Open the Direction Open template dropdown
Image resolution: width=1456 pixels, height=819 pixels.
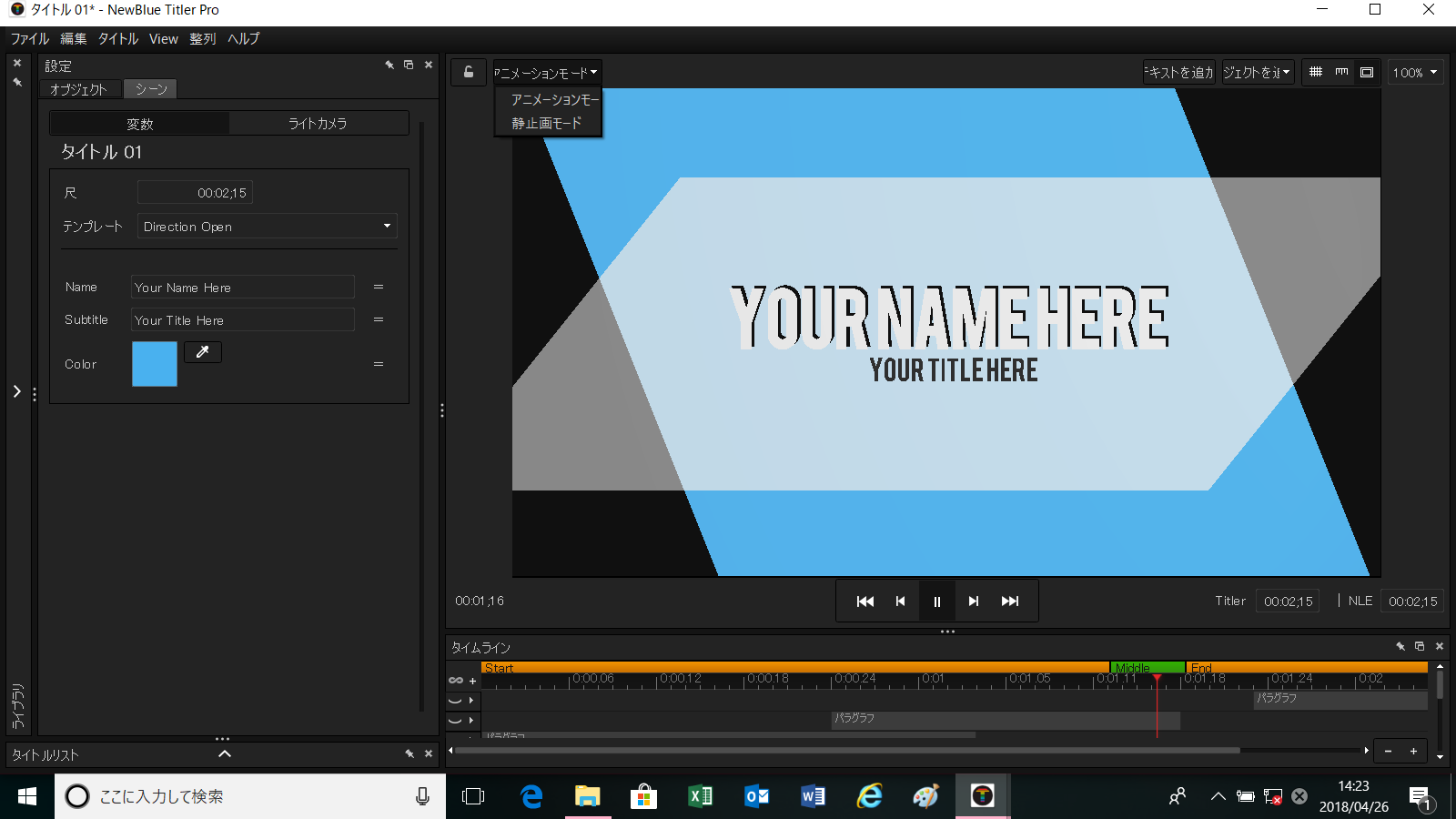(x=267, y=227)
